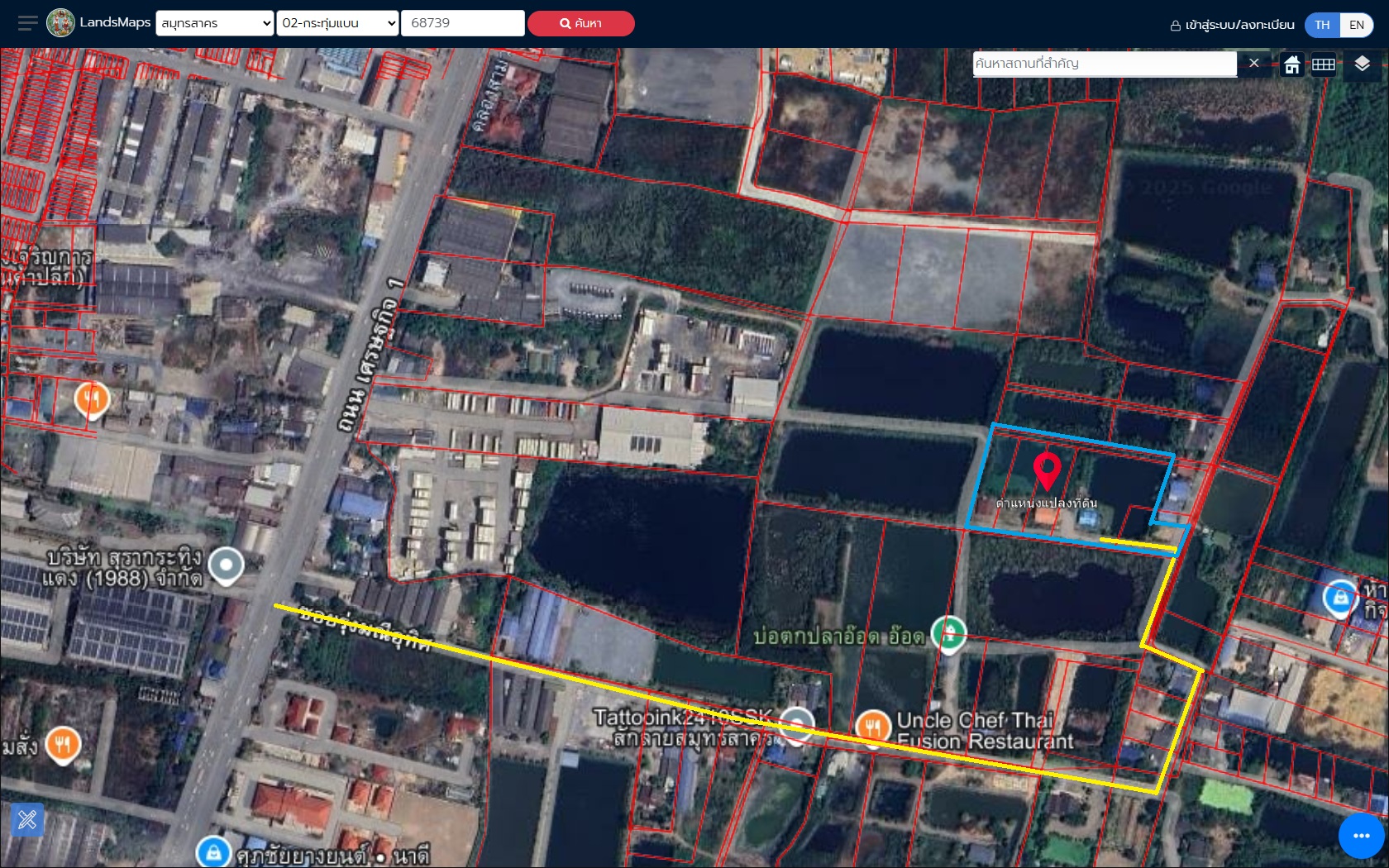Click the home view icon
Viewport: 1389px width, 868px height.
click(1291, 64)
